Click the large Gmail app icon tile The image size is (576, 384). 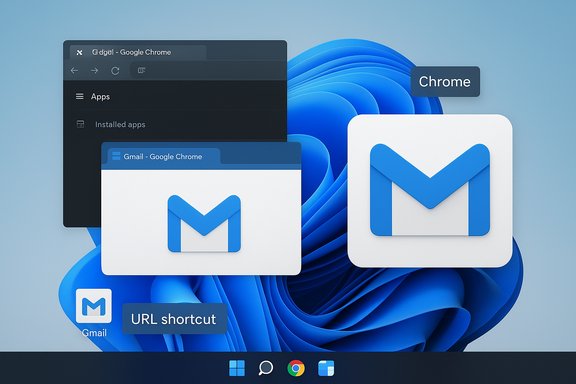(x=430, y=191)
